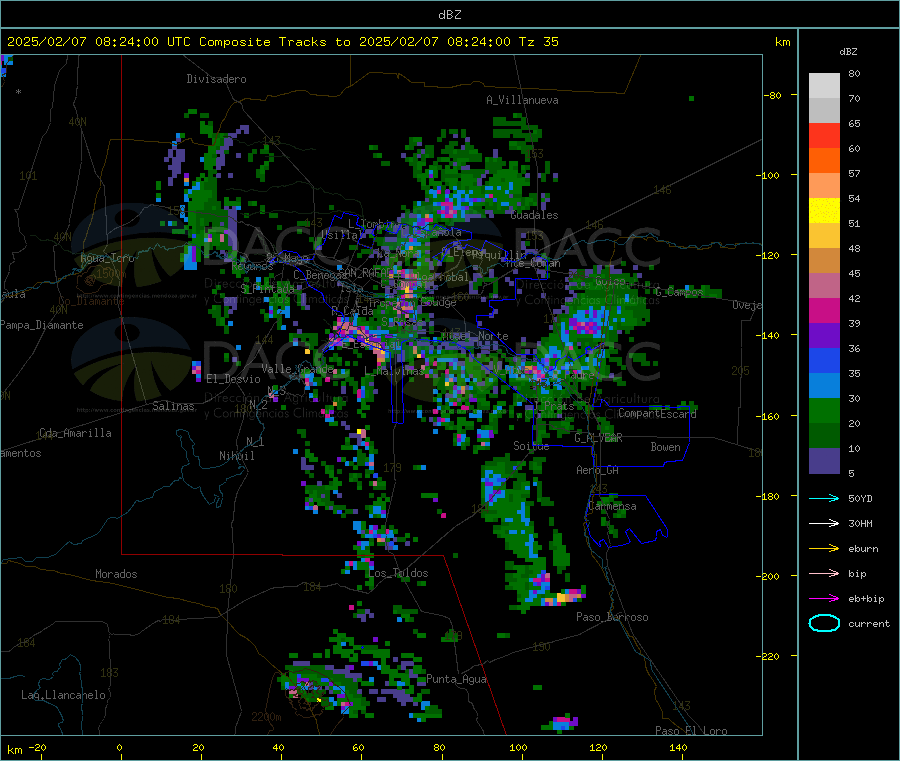Select the 70-80 dBZ light gray swatch
This screenshot has width=900, height=761.
pyautogui.click(x=824, y=86)
